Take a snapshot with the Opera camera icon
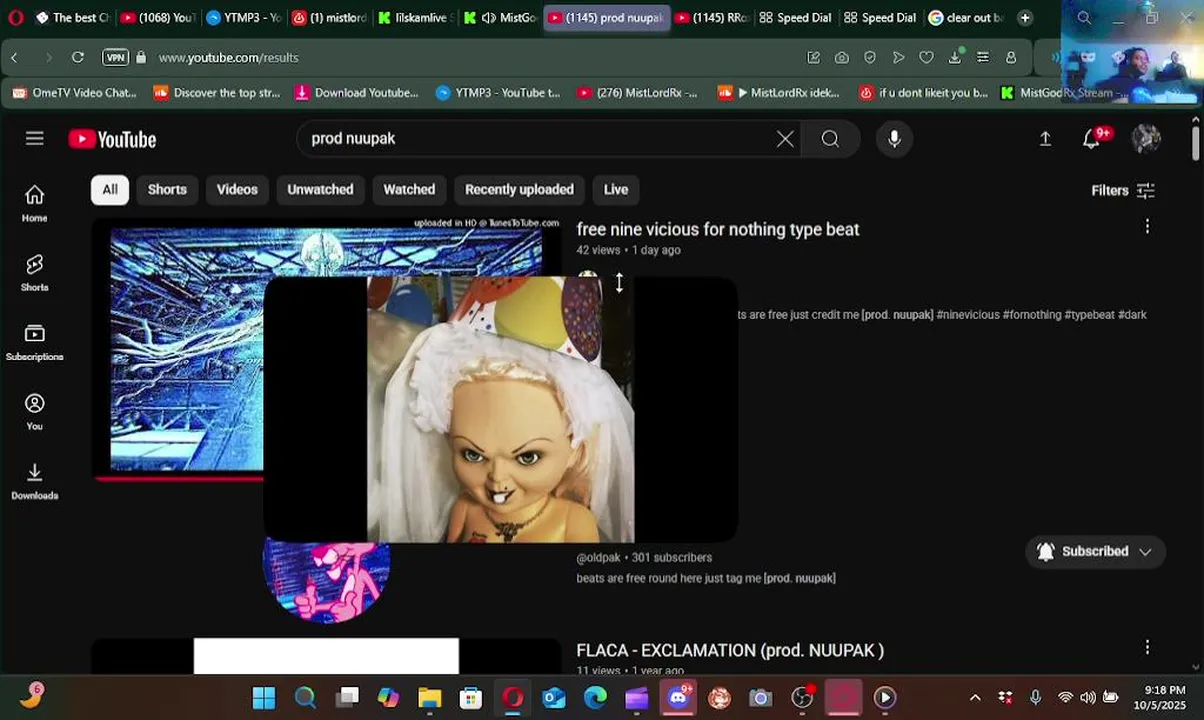Image resolution: width=1204 pixels, height=720 pixels. [842, 57]
